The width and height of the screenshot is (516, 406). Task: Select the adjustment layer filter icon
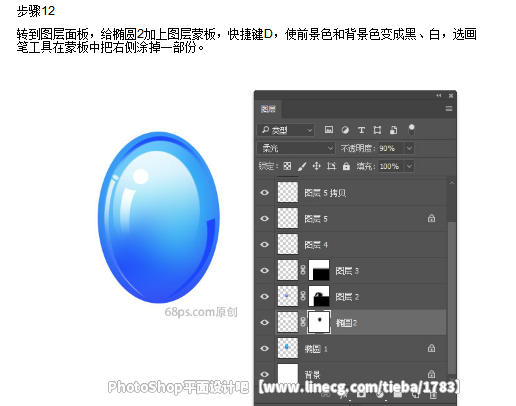point(345,130)
